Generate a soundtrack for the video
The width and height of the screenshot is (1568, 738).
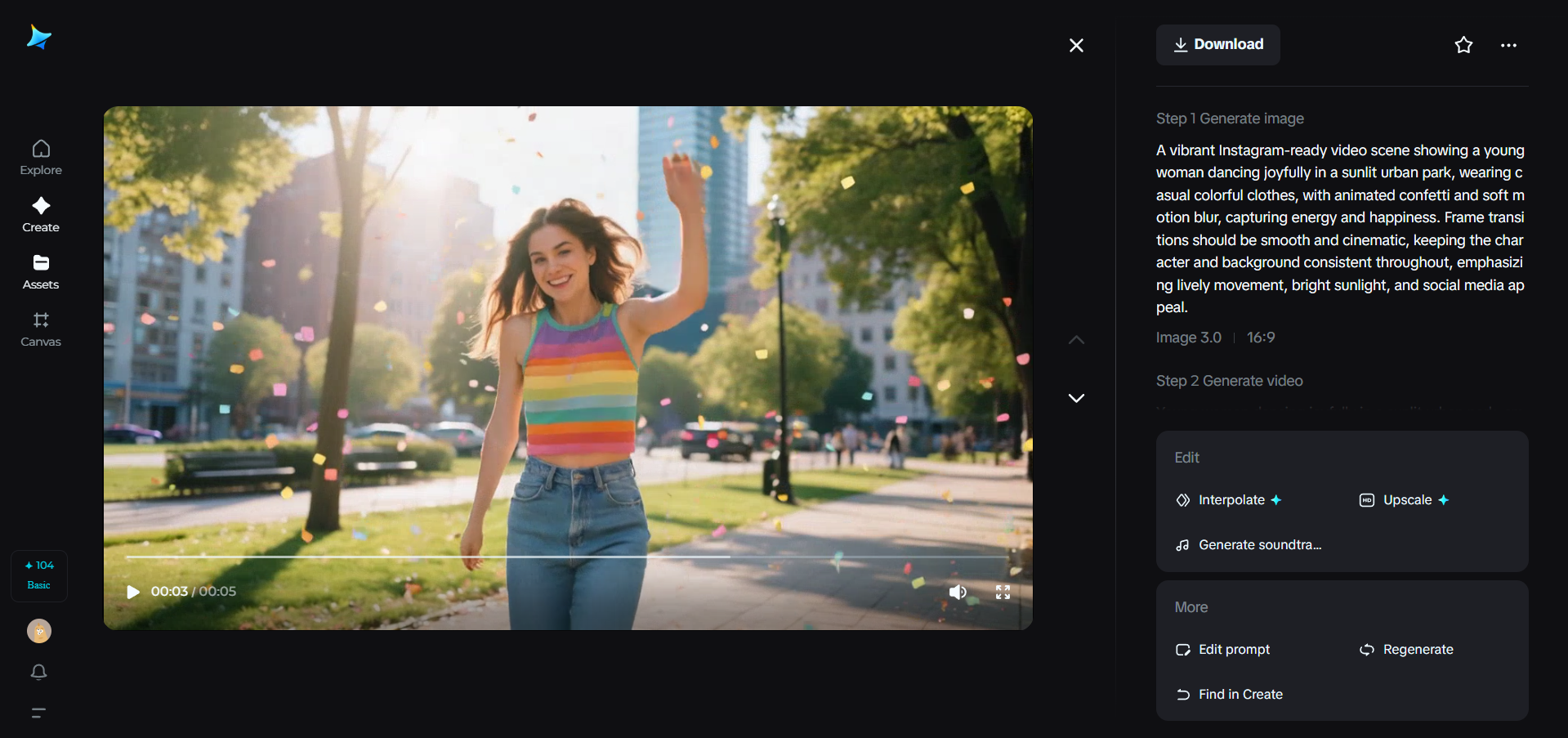tap(1249, 545)
